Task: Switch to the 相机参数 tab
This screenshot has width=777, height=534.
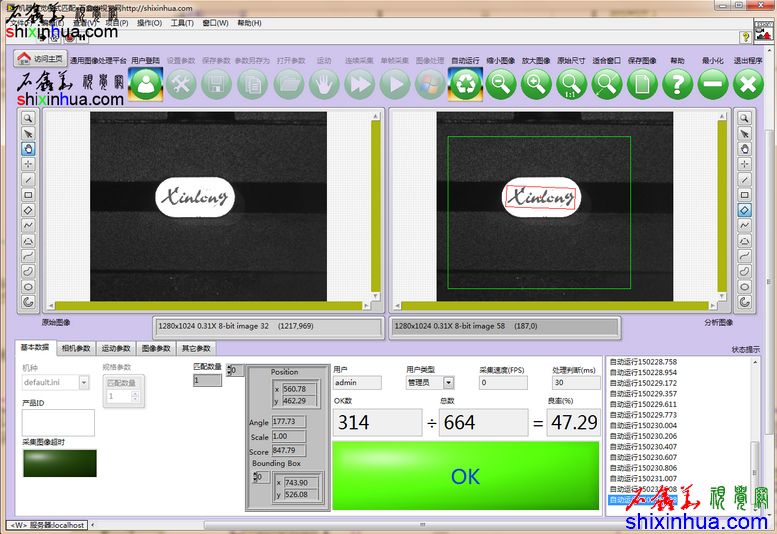Action: coord(76,348)
